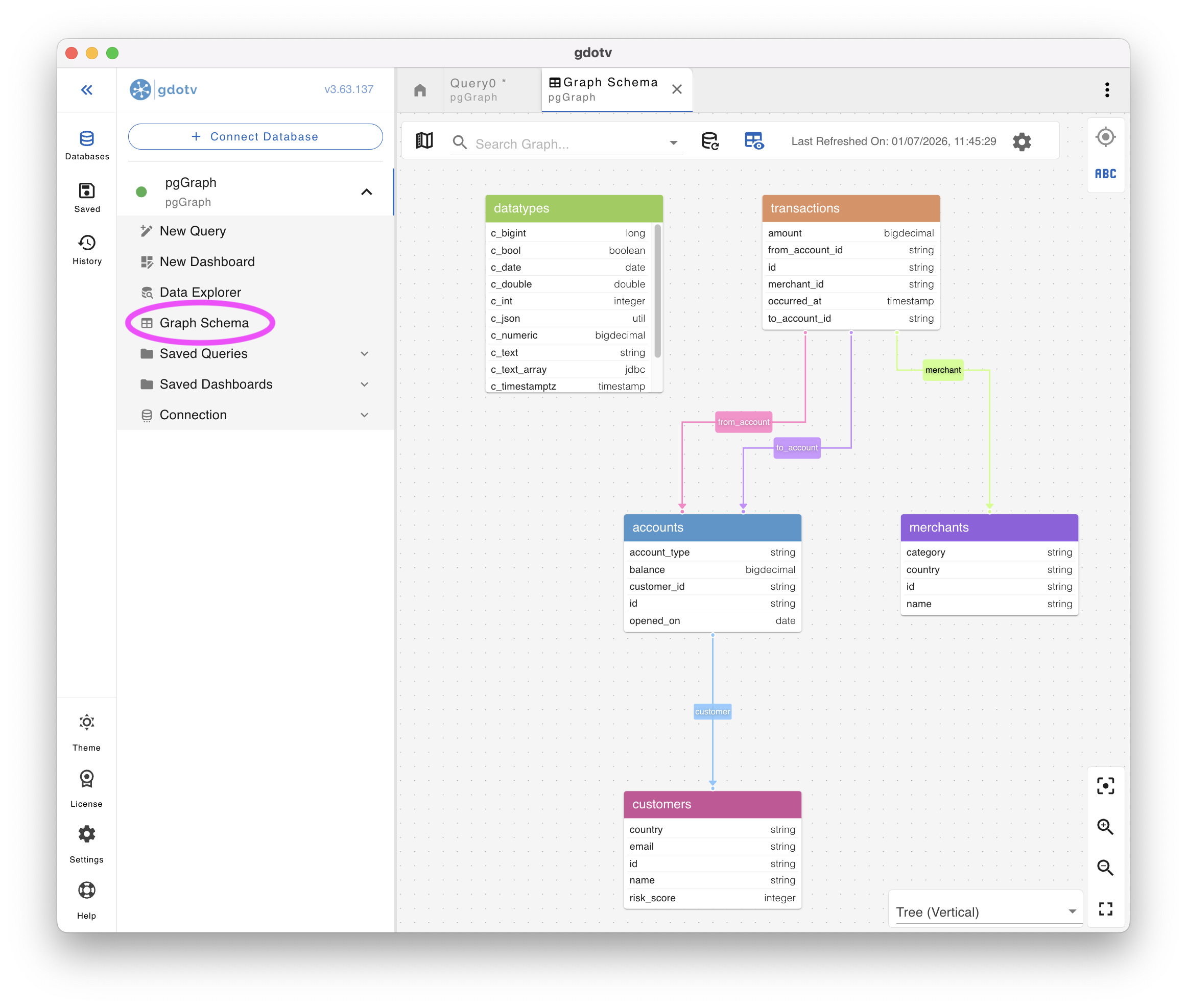The image size is (1187, 1008).
Task: Zoom out of the graph
Action: (x=1105, y=868)
